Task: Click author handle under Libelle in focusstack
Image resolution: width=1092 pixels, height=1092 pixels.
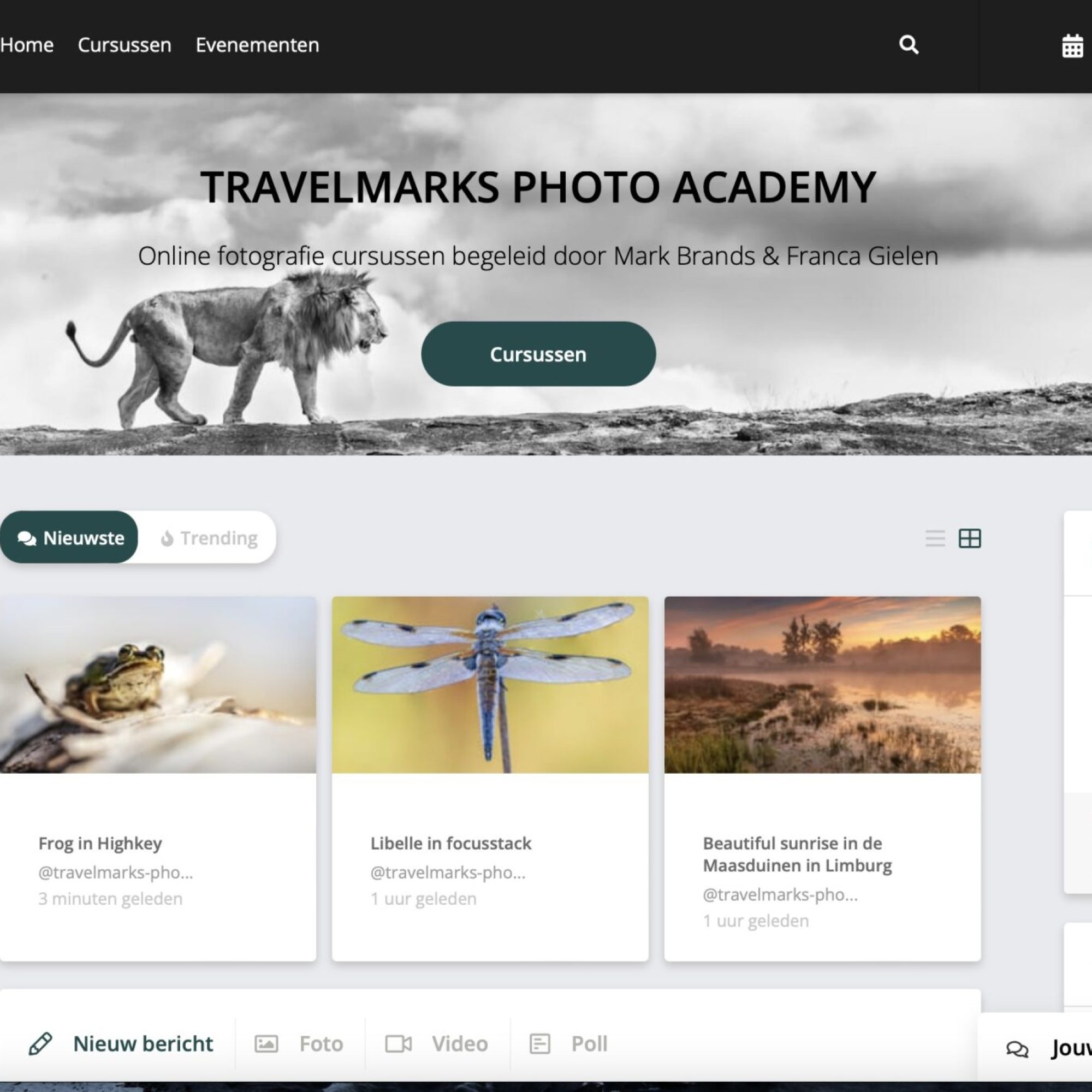Action: click(448, 872)
